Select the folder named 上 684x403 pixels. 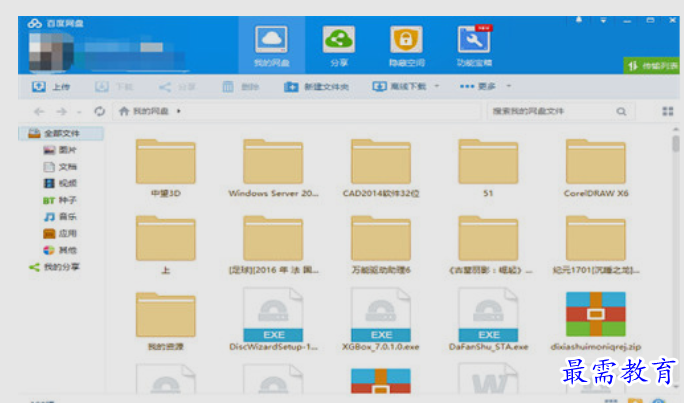(165, 245)
